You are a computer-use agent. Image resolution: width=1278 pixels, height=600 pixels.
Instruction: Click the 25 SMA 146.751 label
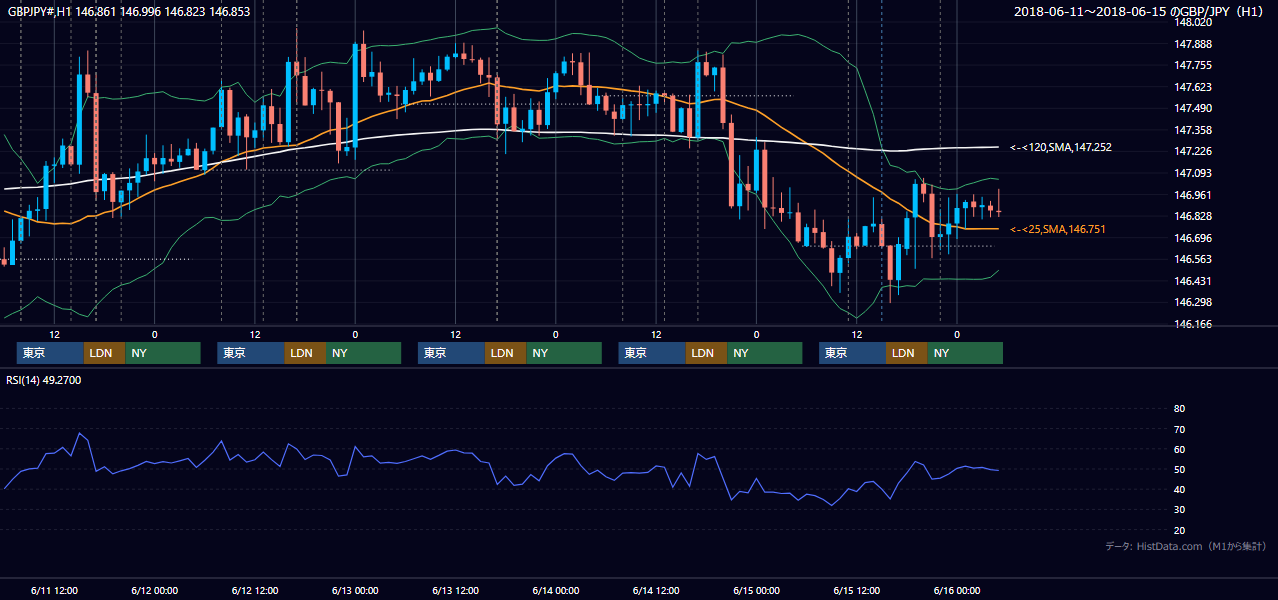(x=1058, y=229)
